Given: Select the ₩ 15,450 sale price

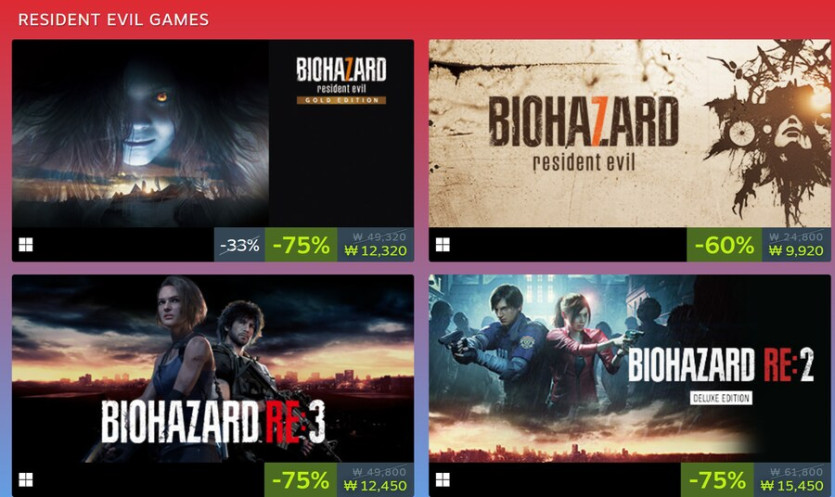Looking at the screenshot, I should (792, 486).
